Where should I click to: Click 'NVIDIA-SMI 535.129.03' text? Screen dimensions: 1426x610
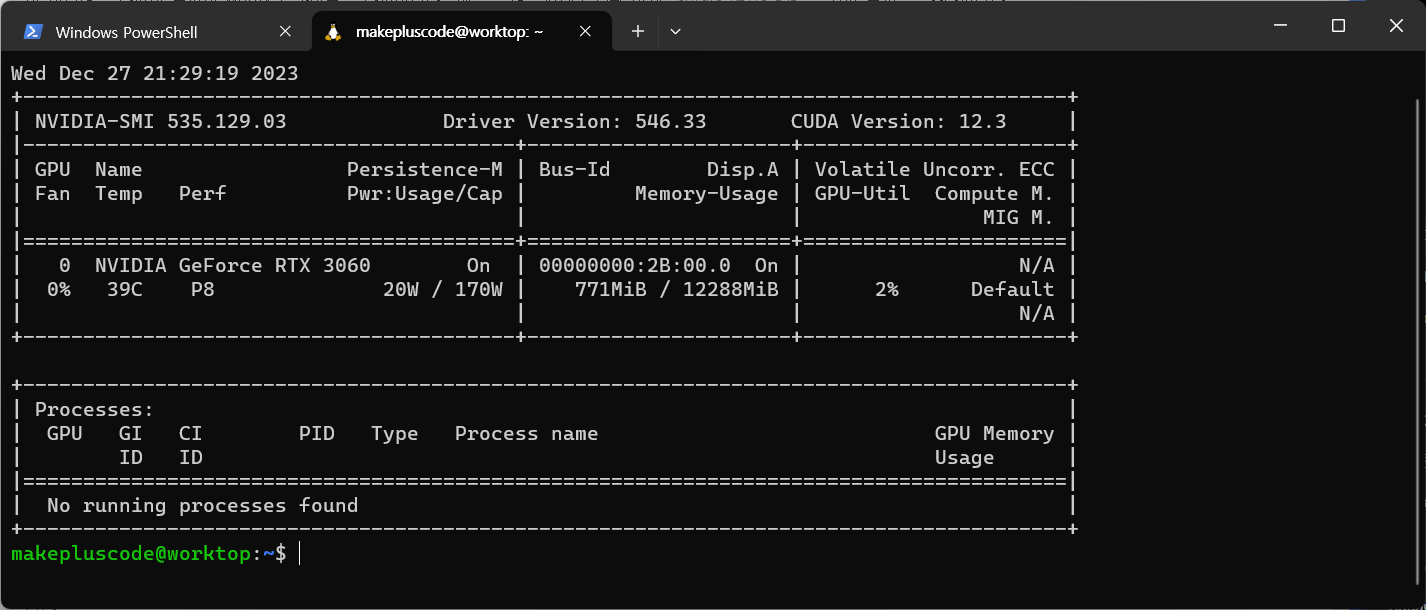click(160, 122)
